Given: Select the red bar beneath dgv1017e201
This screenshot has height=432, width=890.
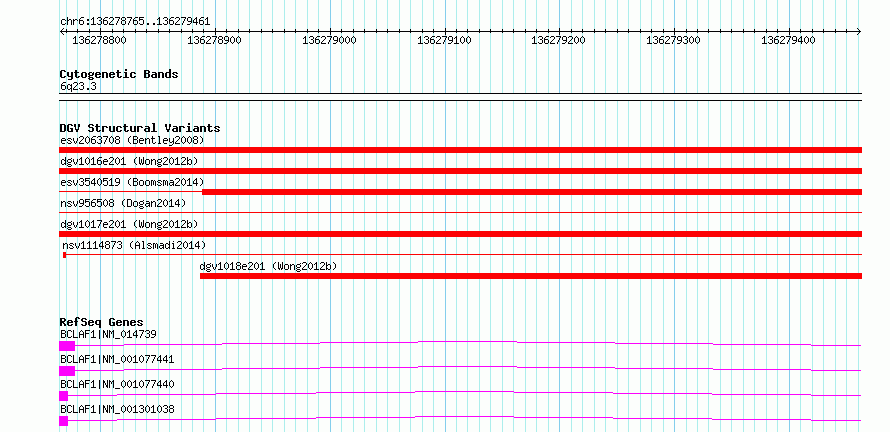Looking at the screenshot, I should [x=460, y=234].
